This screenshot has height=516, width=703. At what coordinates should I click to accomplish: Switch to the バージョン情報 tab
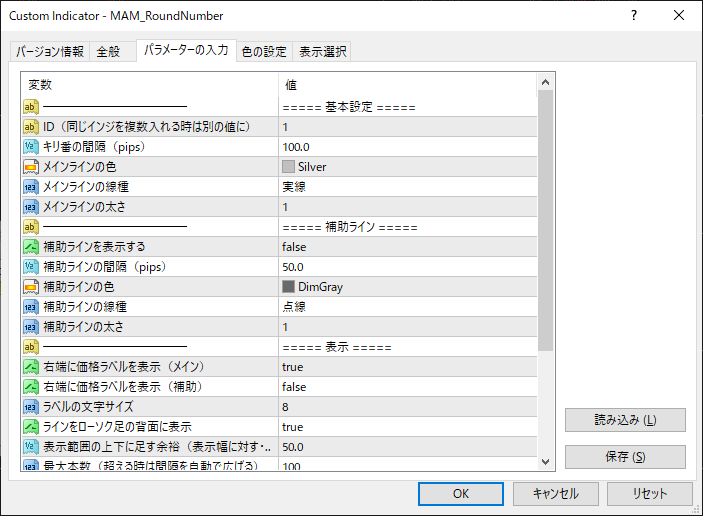[50, 52]
